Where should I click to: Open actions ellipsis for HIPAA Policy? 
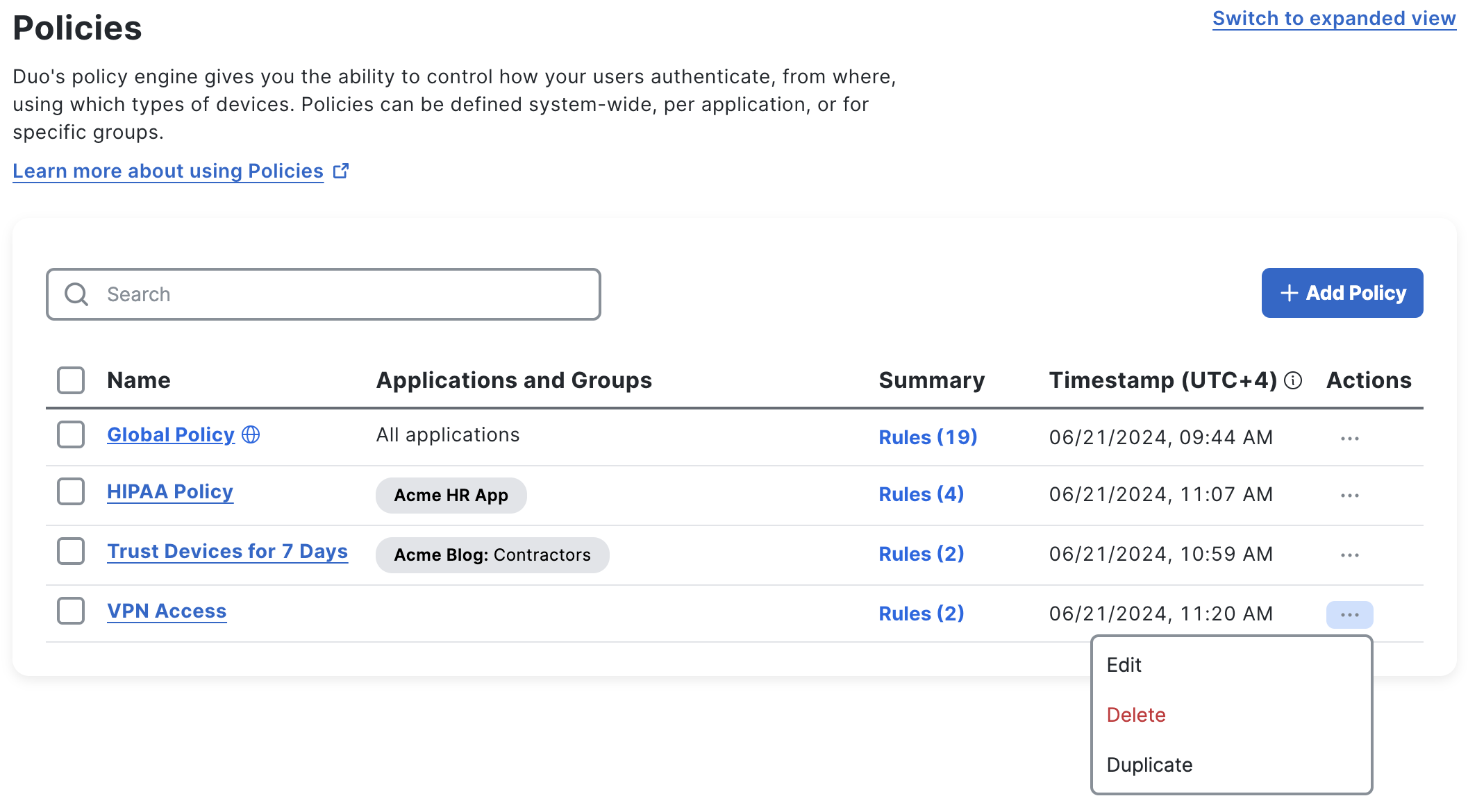[1349, 496]
